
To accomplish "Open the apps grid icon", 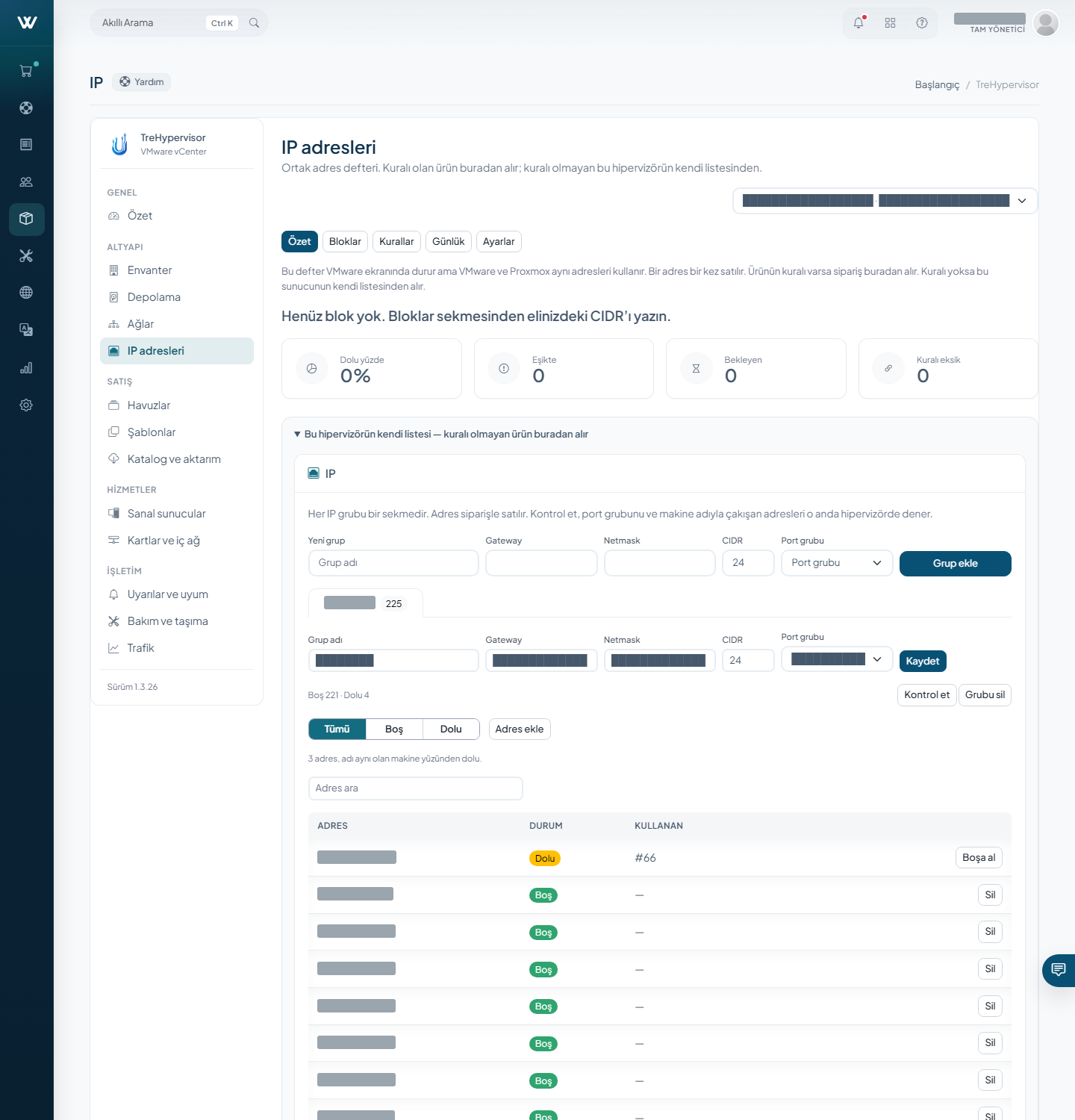I will [x=890, y=23].
